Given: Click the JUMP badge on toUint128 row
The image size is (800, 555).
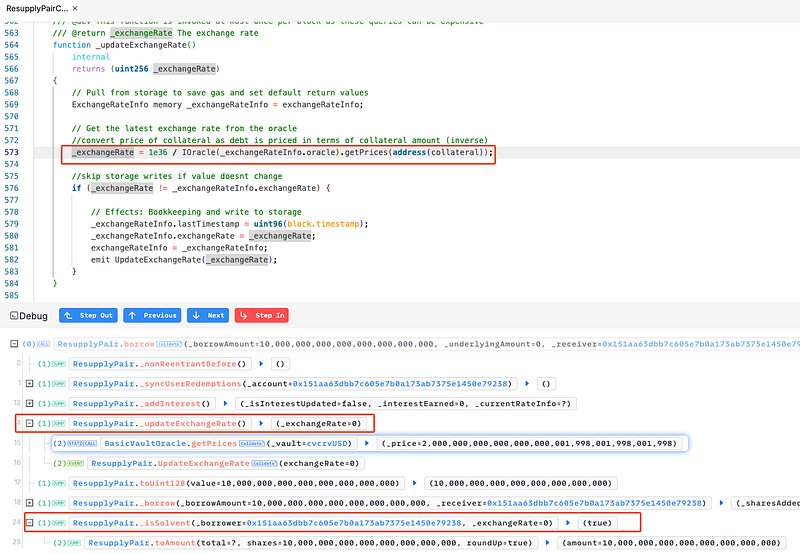Looking at the screenshot, I should pyautogui.click(x=56, y=483).
